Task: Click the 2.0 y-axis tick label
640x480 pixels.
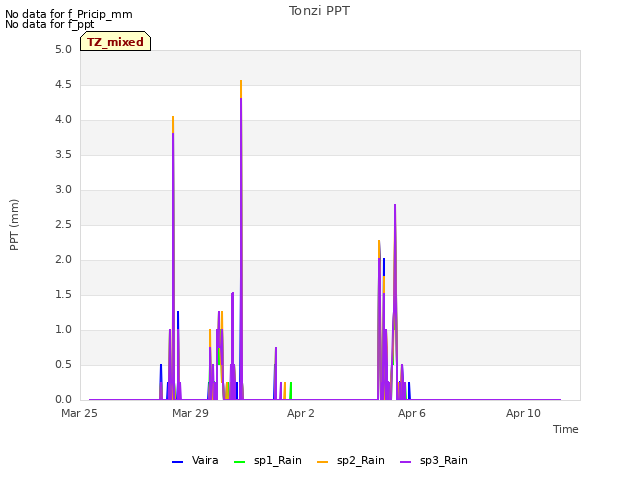Action: pos(63,260)
